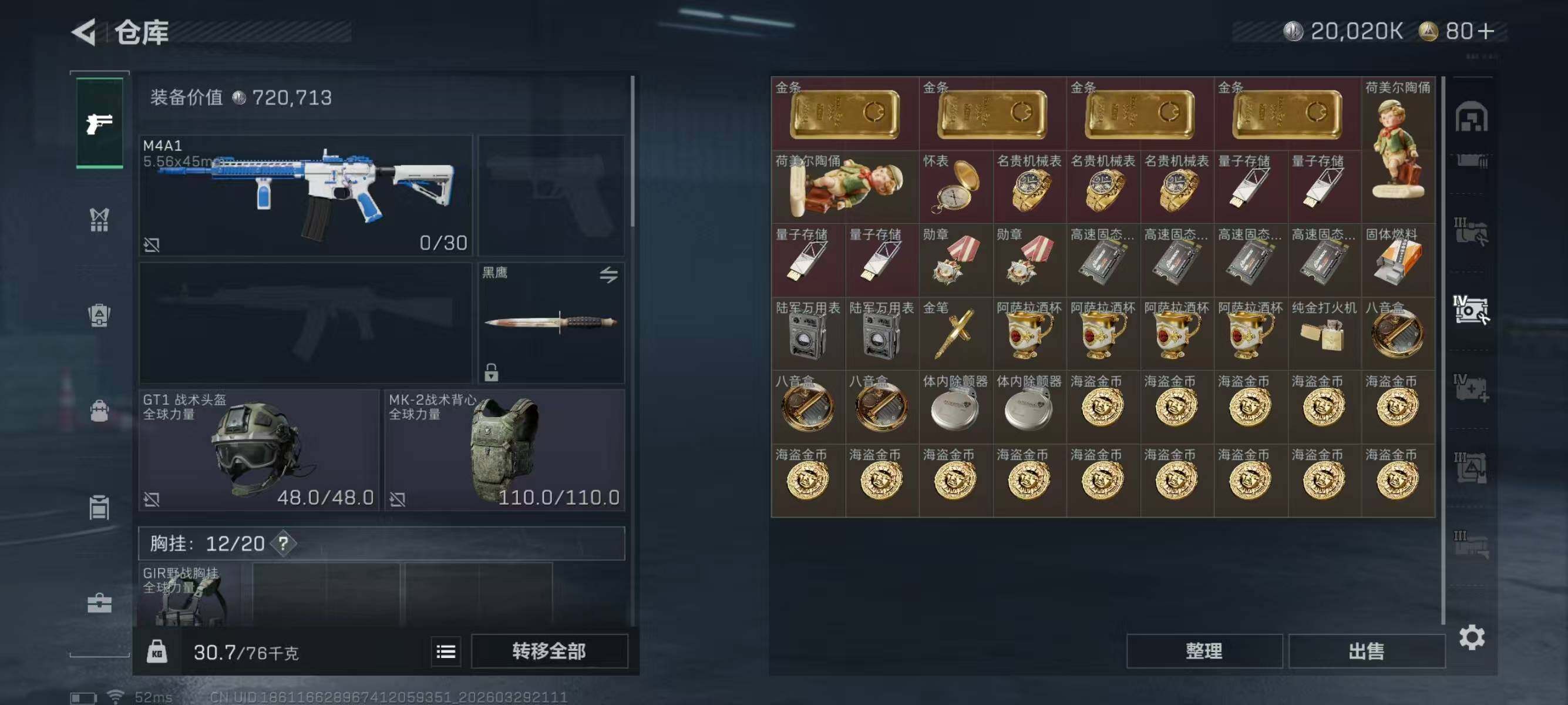This screenshot has width=1568, height=705.
Task: Open the main warehouse container icon
Action: pyautogui.click(x=1471, y=116)
